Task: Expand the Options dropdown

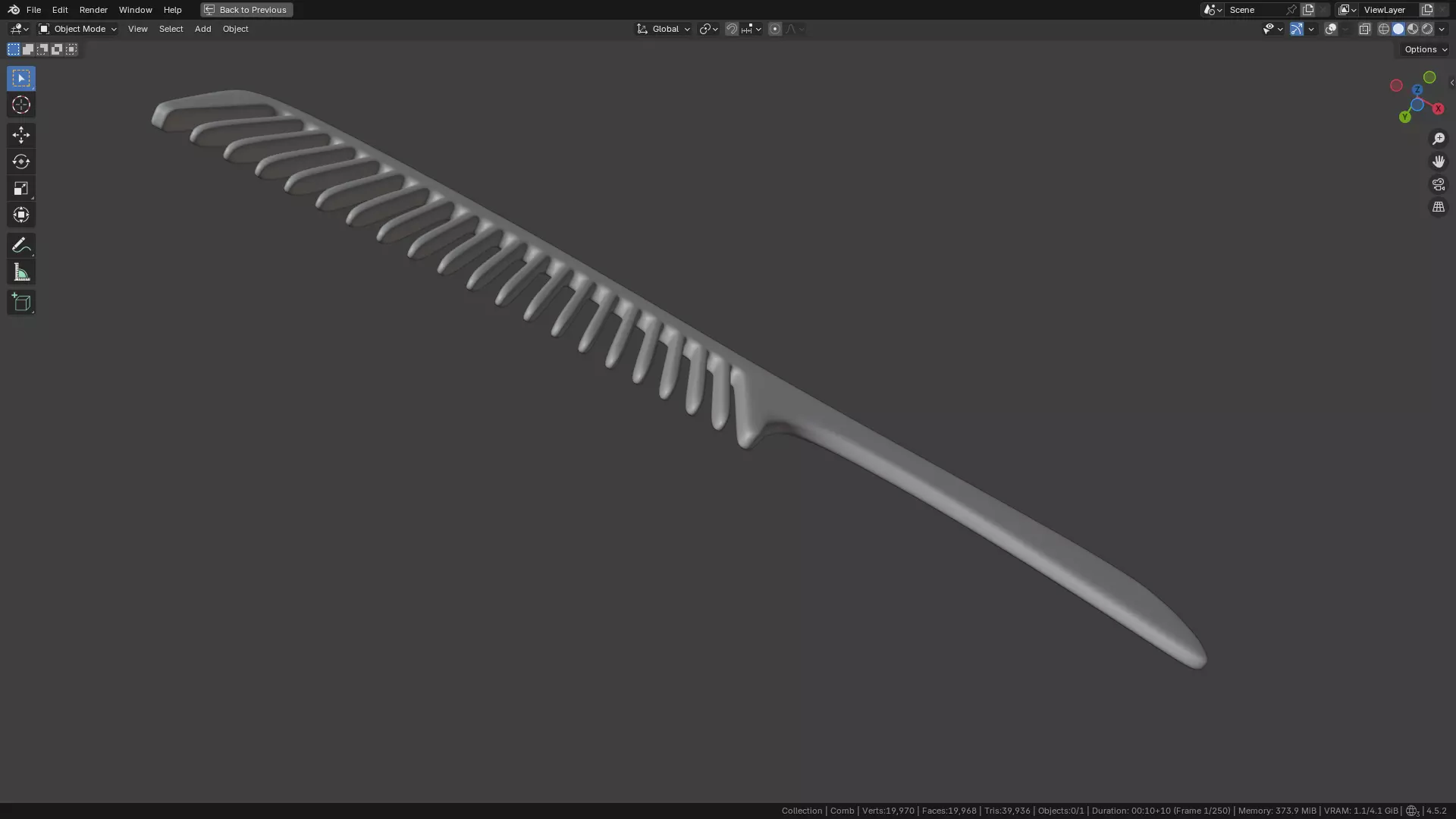Action: [x=1426, y=49]
